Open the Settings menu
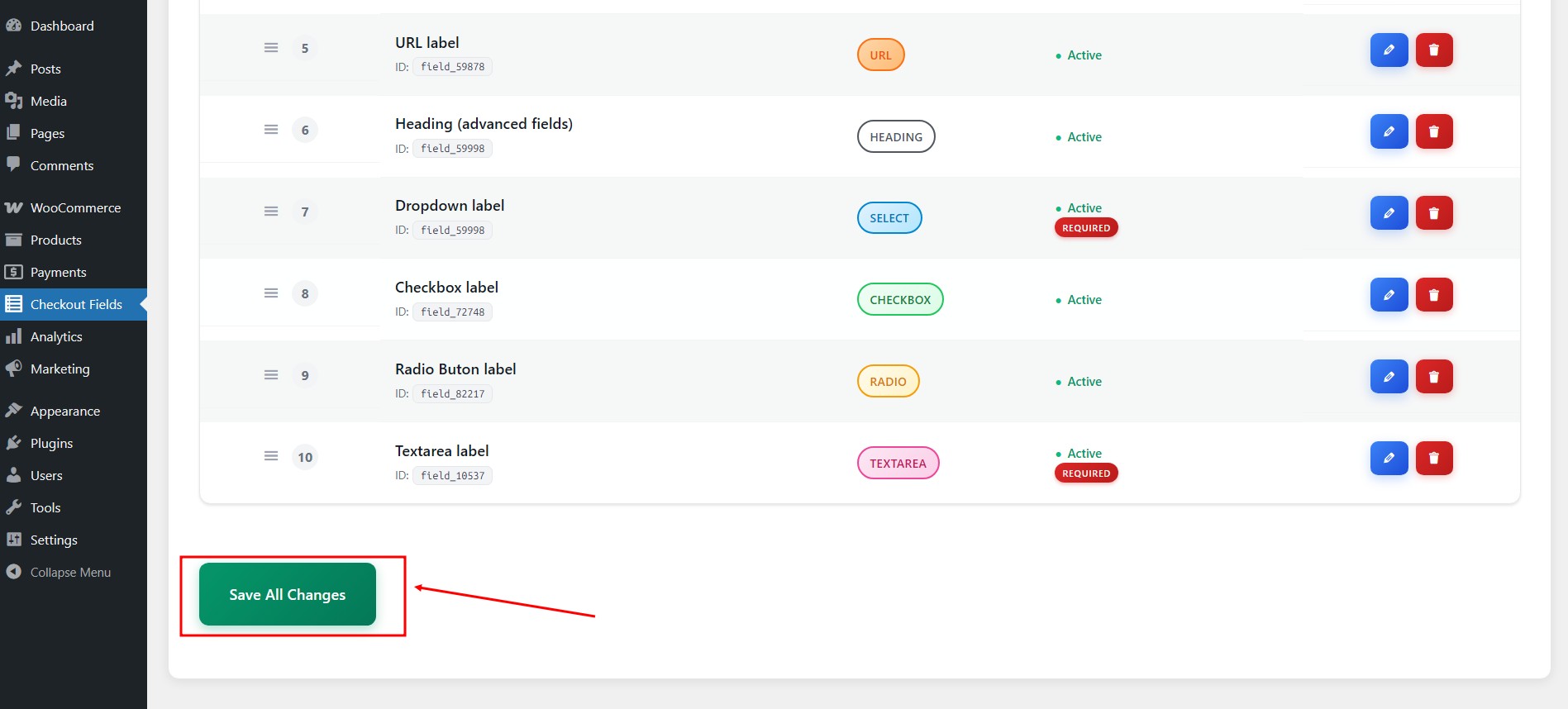The height and width of the screenshot is (709, 1568). [74, 540]
